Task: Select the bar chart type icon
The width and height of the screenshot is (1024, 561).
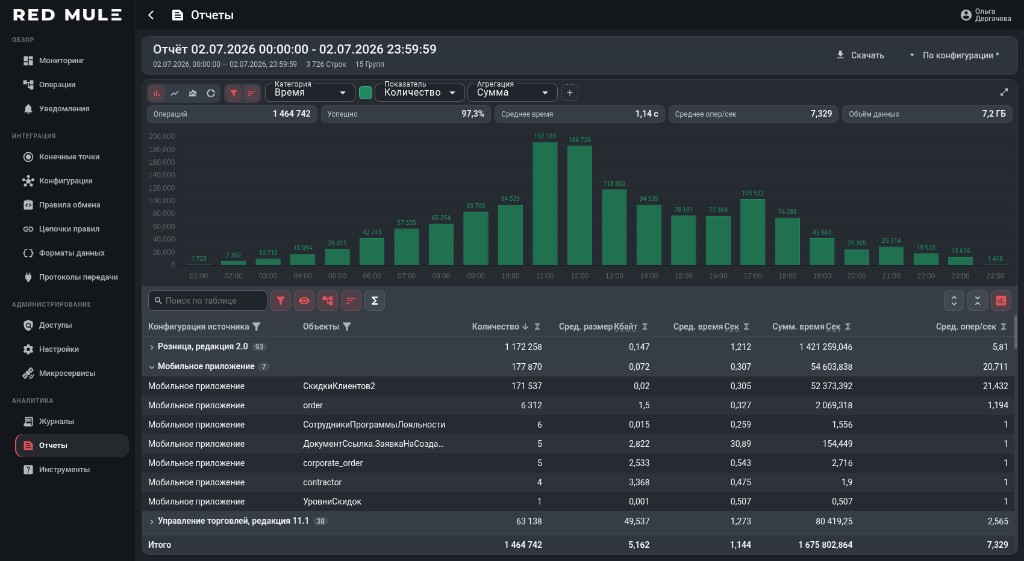Action: coord(157,93)
